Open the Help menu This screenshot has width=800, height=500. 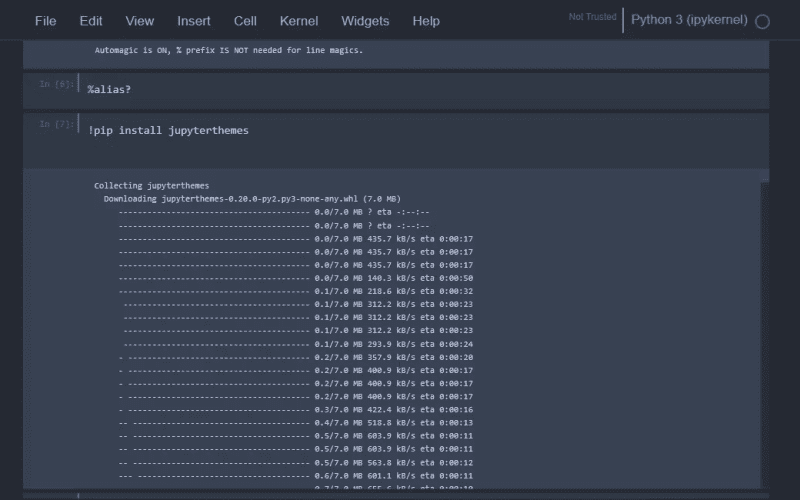tap(426, 21)
